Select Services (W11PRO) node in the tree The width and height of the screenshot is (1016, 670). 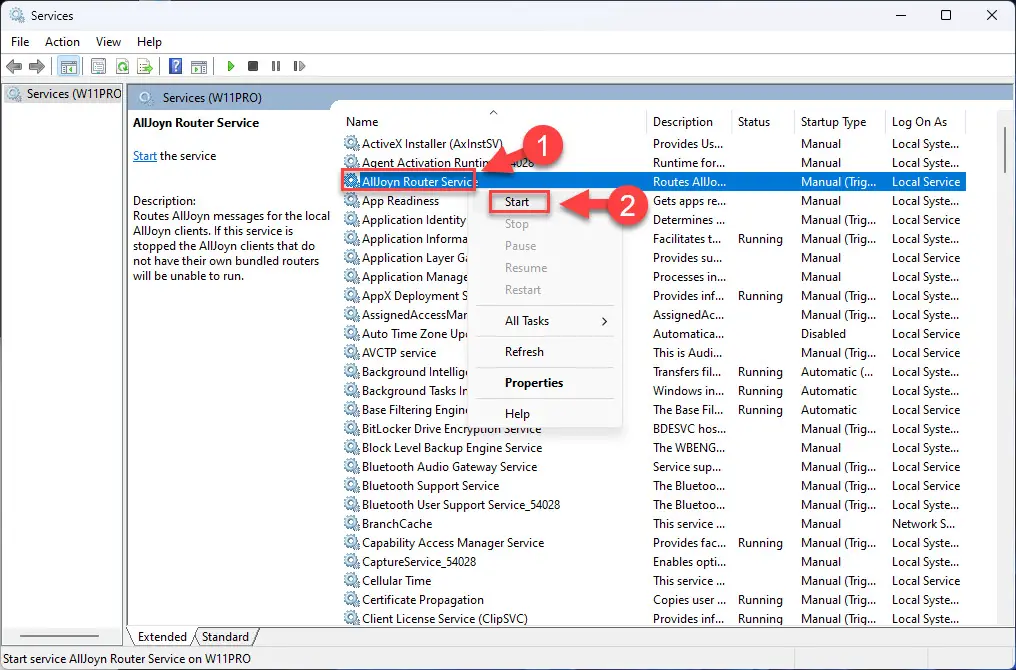(65, 94)
